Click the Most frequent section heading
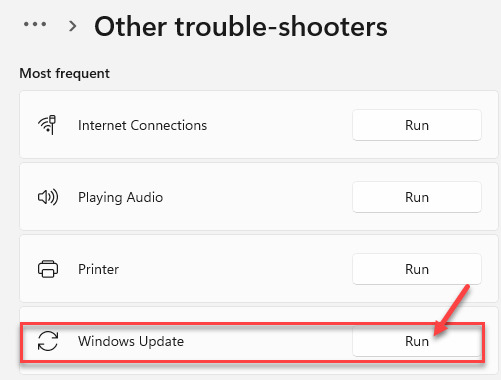 pyautogui.click(x=64, y=73)
